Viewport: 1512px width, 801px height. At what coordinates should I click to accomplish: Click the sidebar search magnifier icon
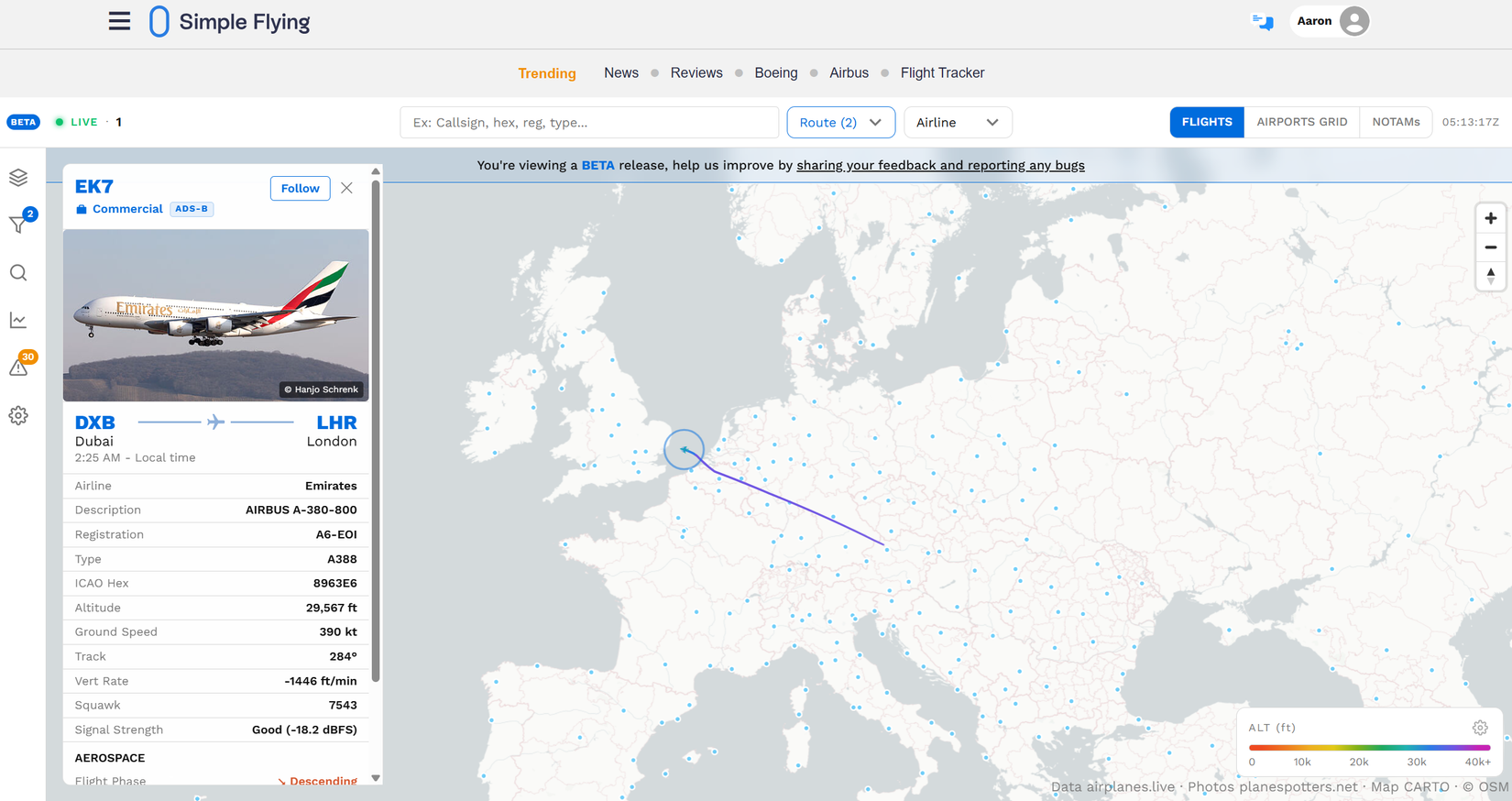pyautogui.click(x=18, y=273)
